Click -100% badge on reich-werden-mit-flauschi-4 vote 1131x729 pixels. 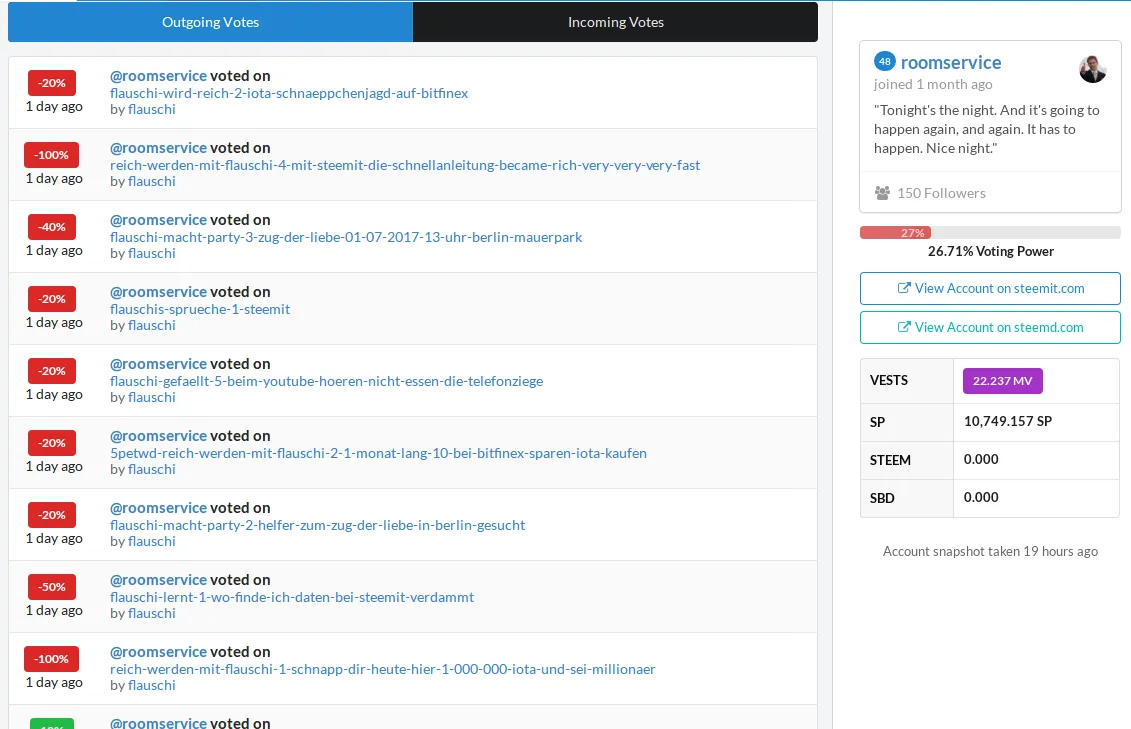point(51,155)
